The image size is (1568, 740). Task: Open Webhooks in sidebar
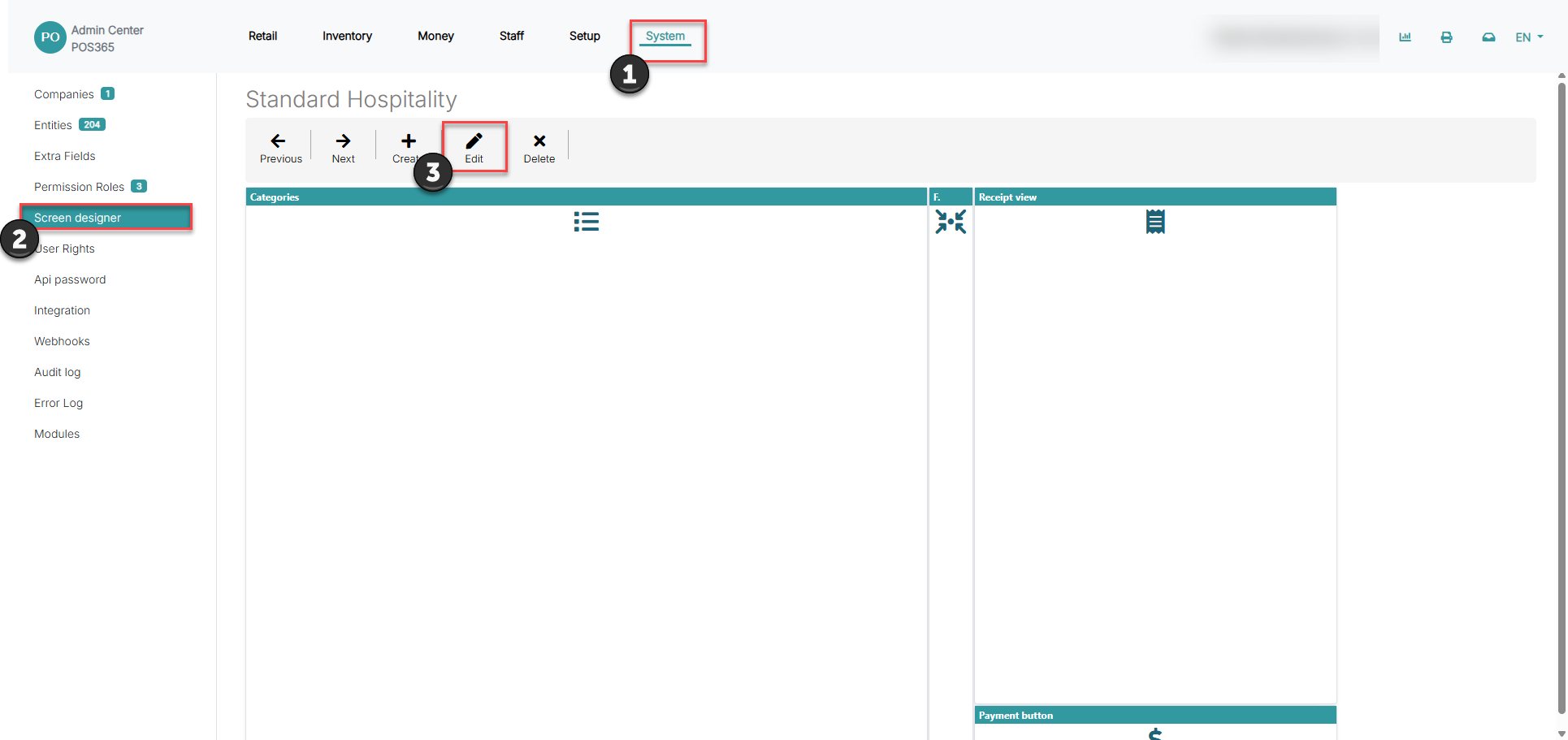62,341
